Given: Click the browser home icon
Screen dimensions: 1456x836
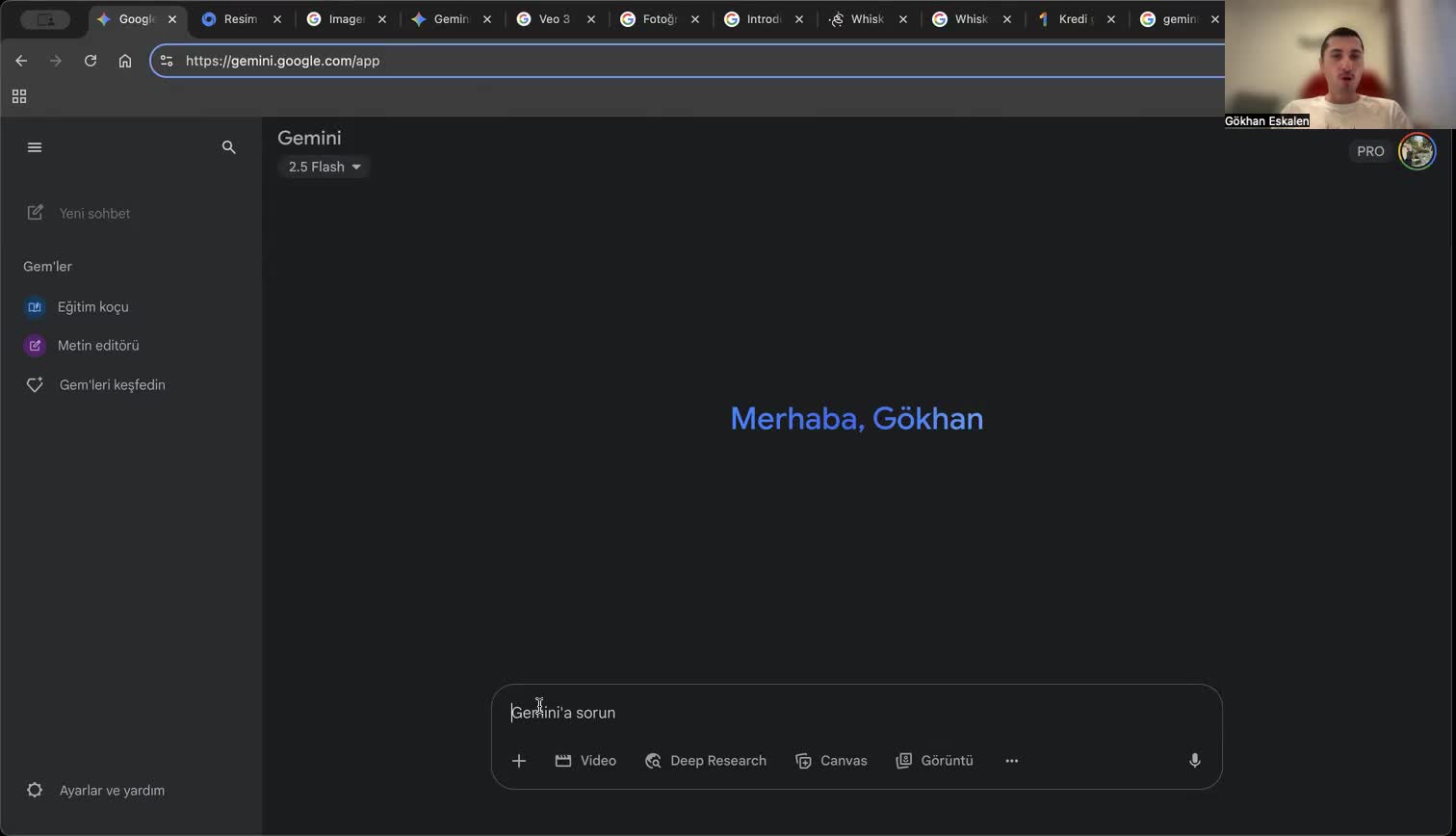Looking at the screenshot, I should tap(125, 61).
